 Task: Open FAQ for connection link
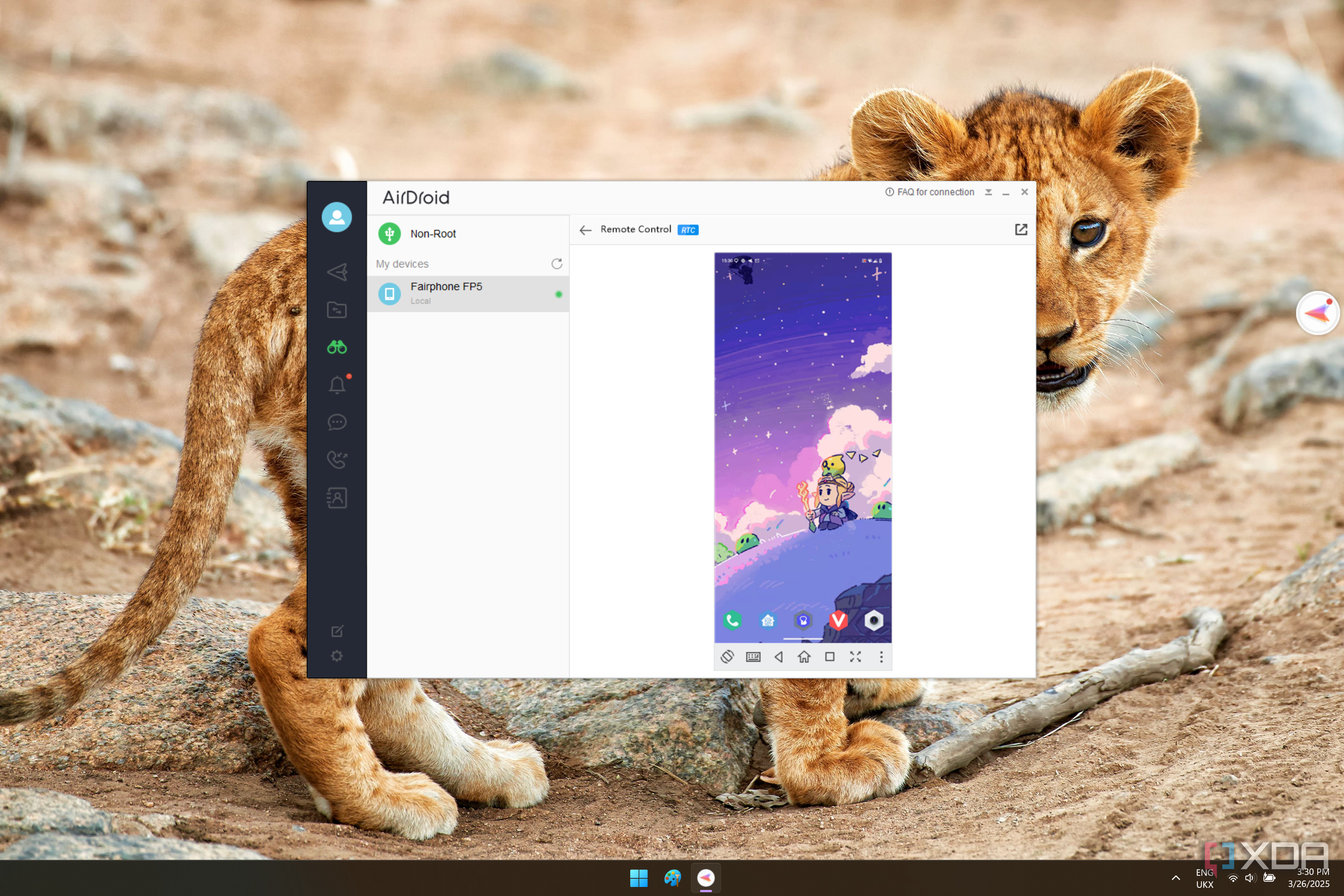pos(930,192)
